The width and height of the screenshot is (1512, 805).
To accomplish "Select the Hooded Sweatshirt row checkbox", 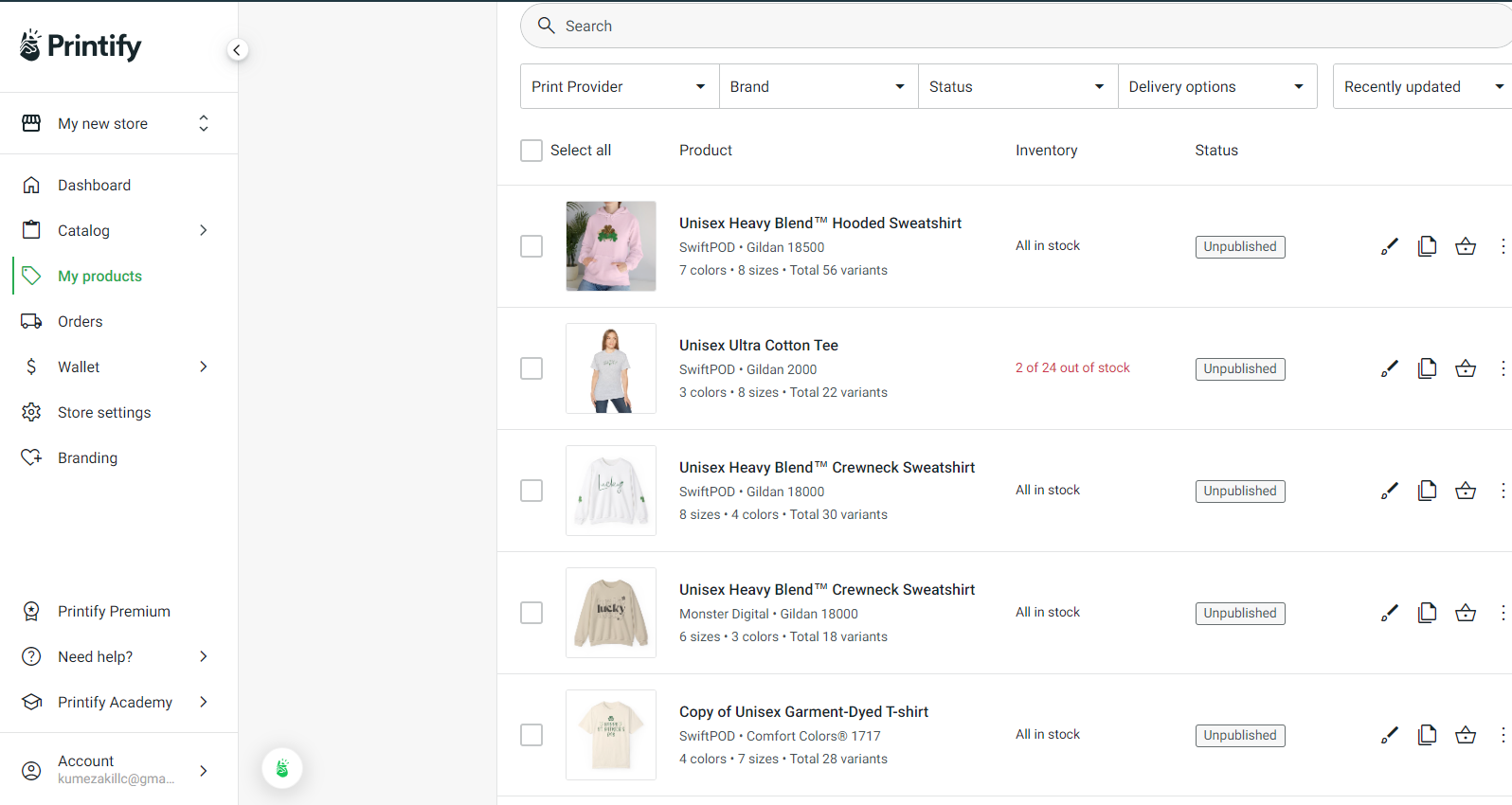I will point(531,246).
